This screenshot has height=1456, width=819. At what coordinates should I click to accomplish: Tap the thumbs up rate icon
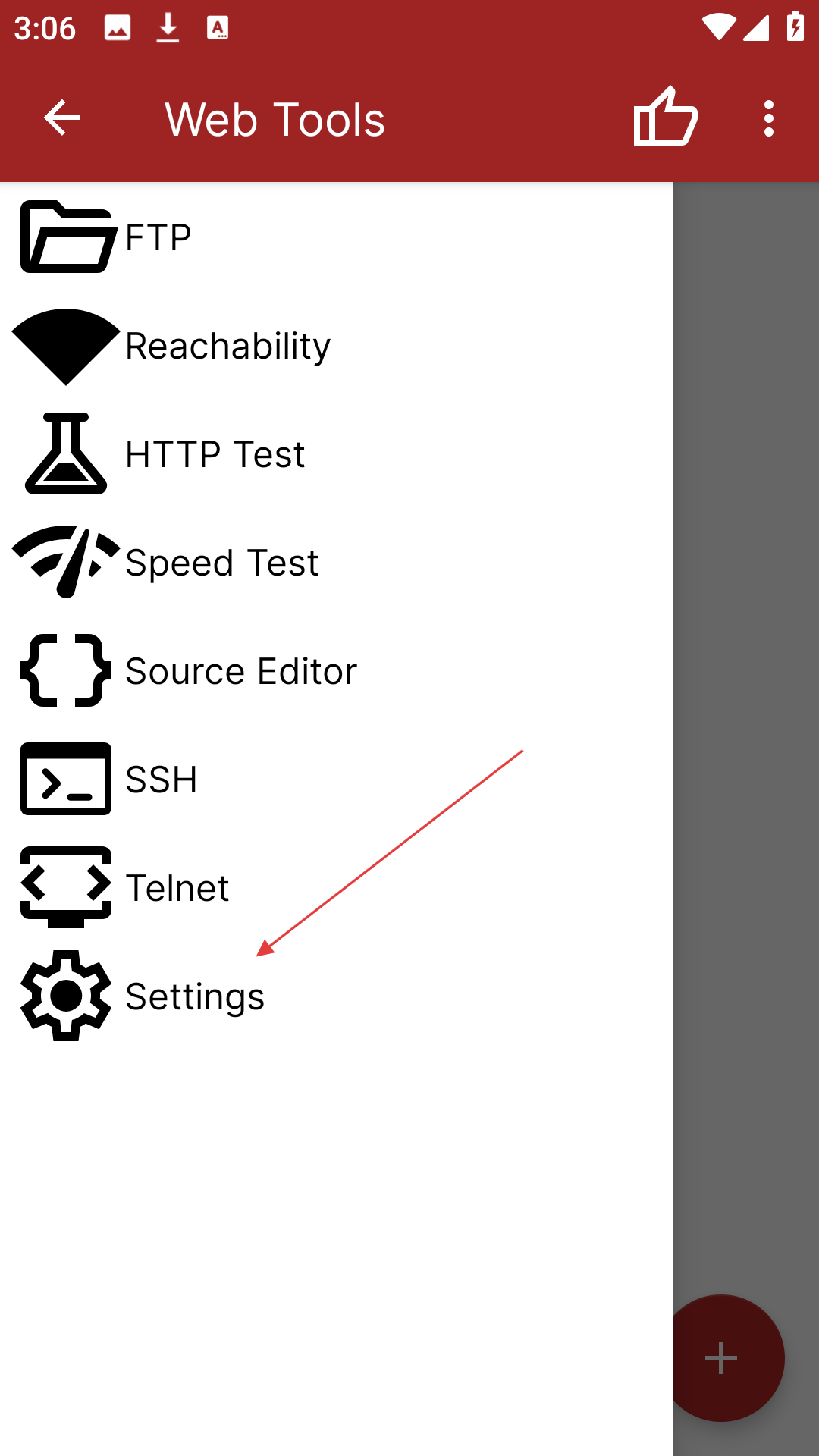point(665,117)
